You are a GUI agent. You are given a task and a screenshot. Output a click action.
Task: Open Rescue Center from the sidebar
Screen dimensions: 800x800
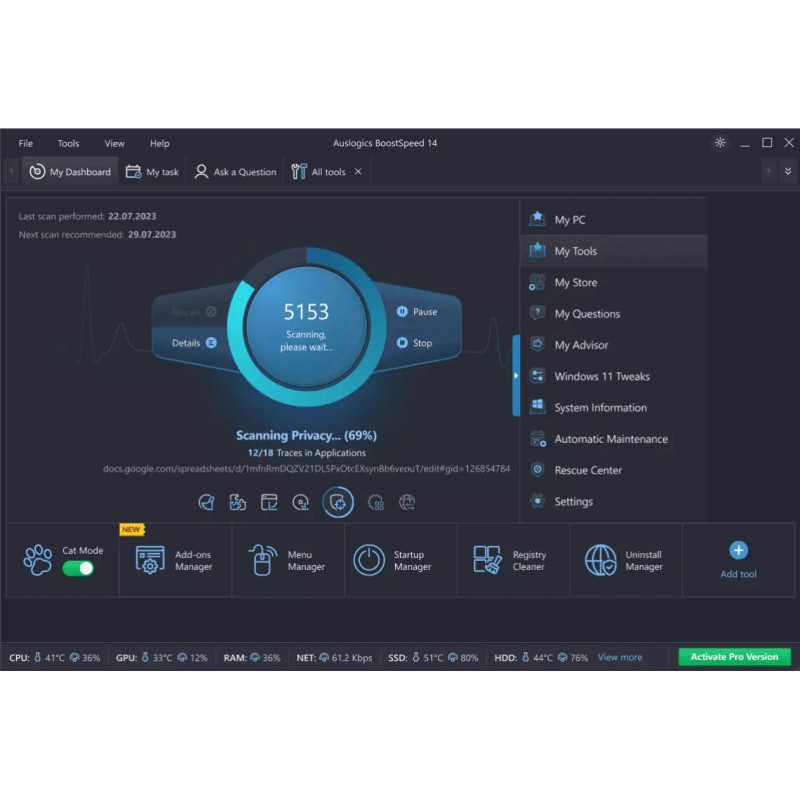click(x=588, y=470)
